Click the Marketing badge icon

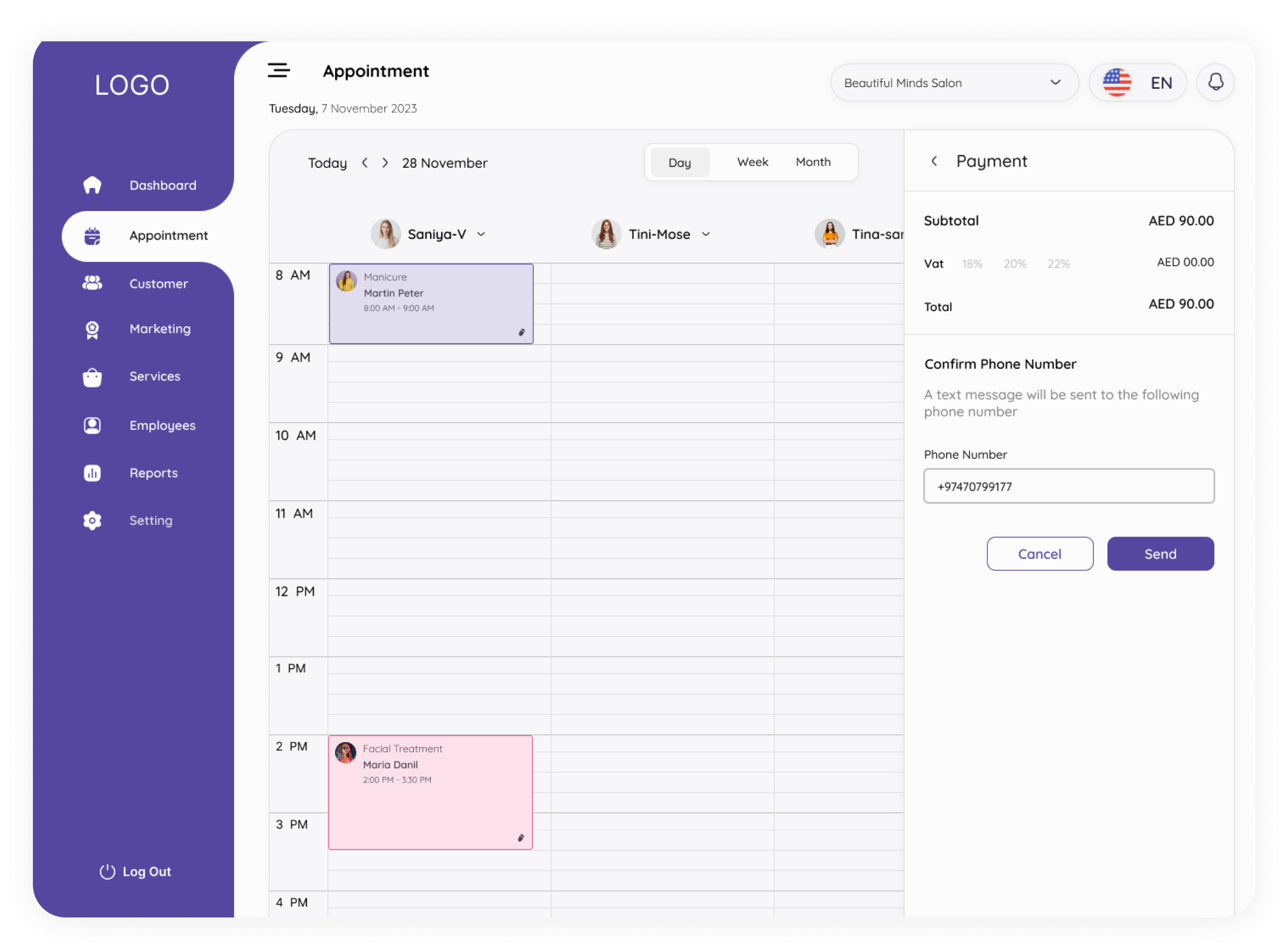92,329
